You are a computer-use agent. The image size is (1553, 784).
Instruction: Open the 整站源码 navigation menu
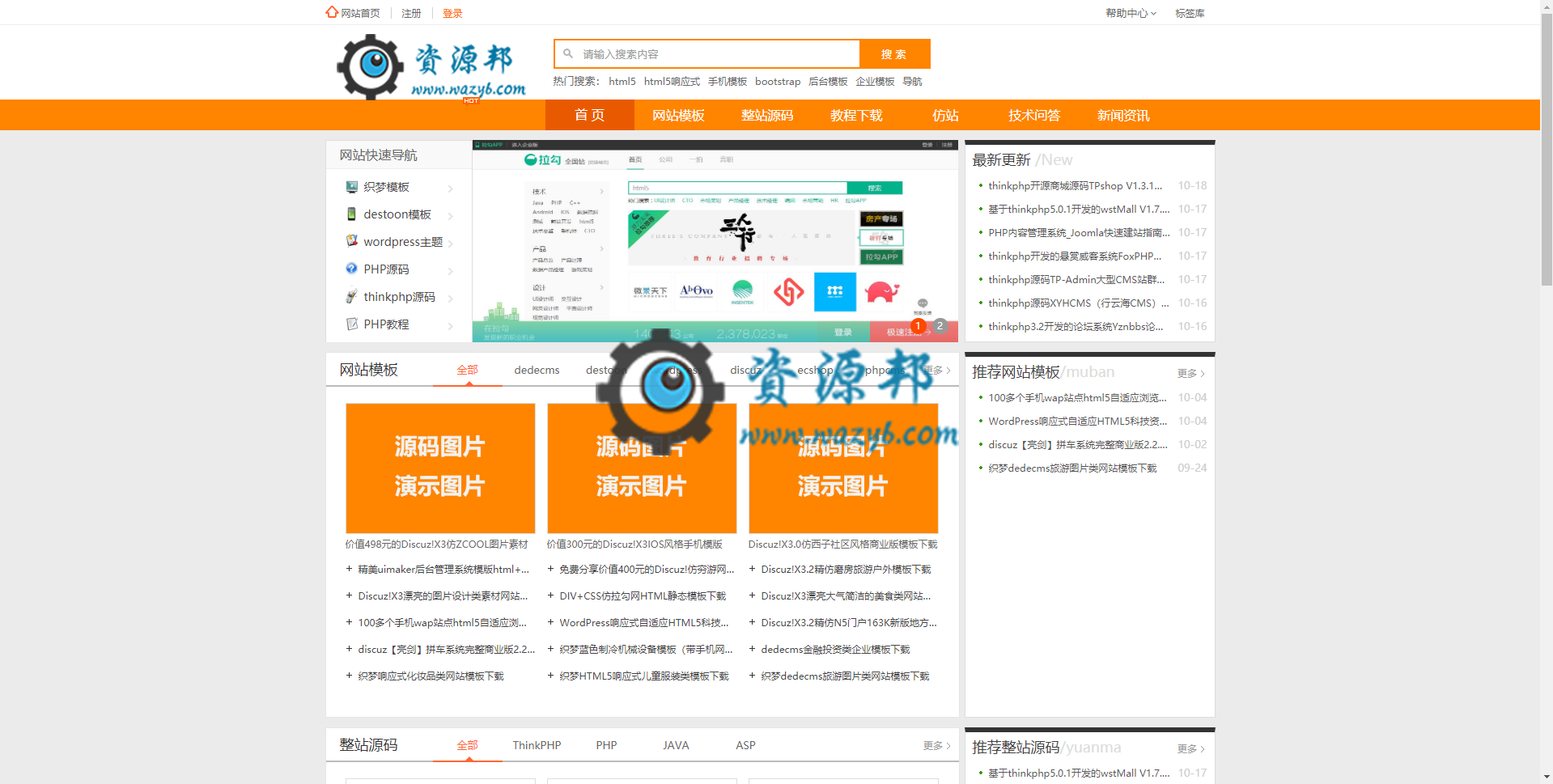point(767,115)
